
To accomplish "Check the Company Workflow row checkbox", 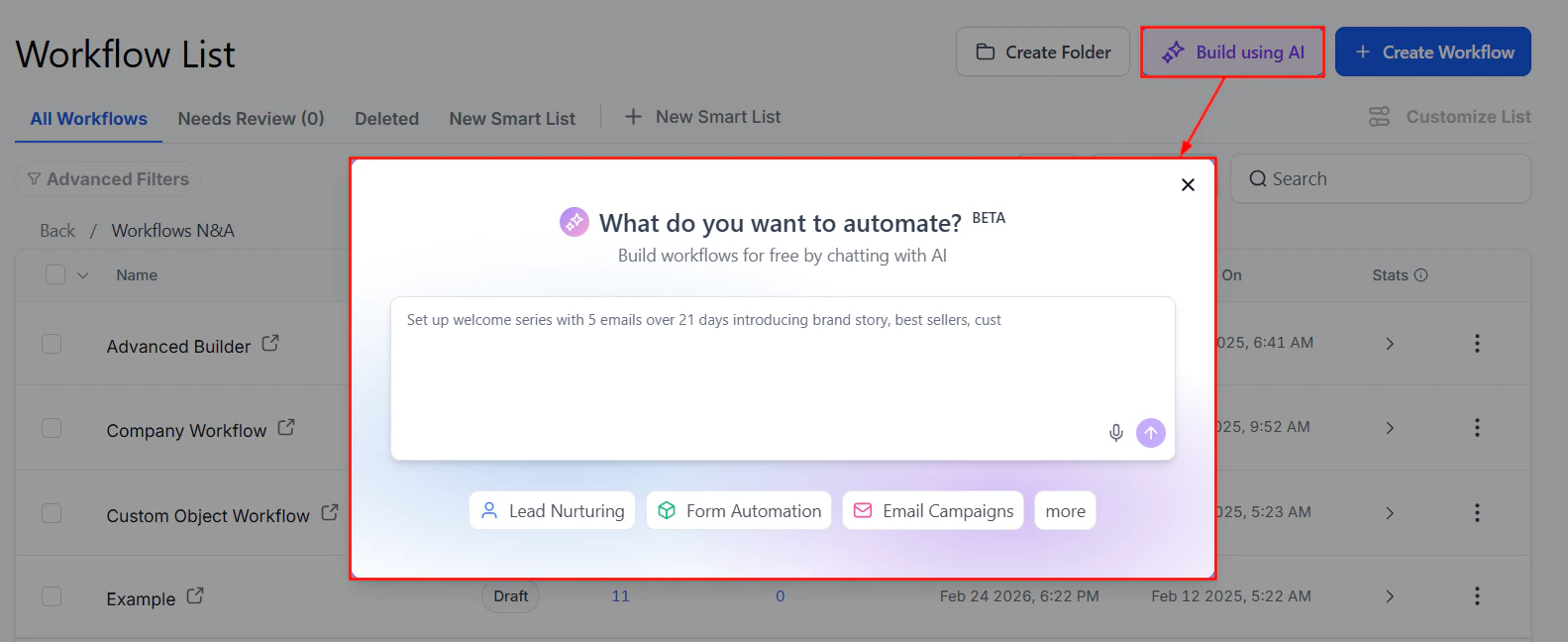I will click(x=52, y=428).
